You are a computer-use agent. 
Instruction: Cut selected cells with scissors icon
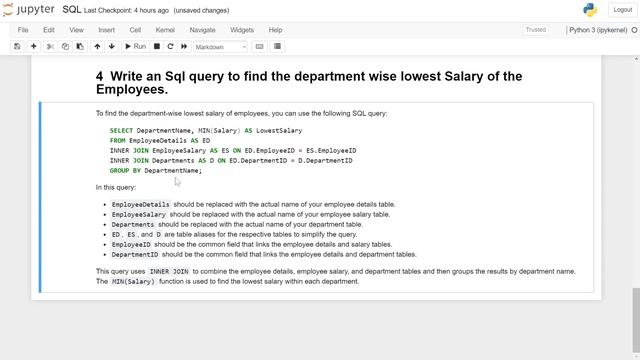(x=50, y=47)
